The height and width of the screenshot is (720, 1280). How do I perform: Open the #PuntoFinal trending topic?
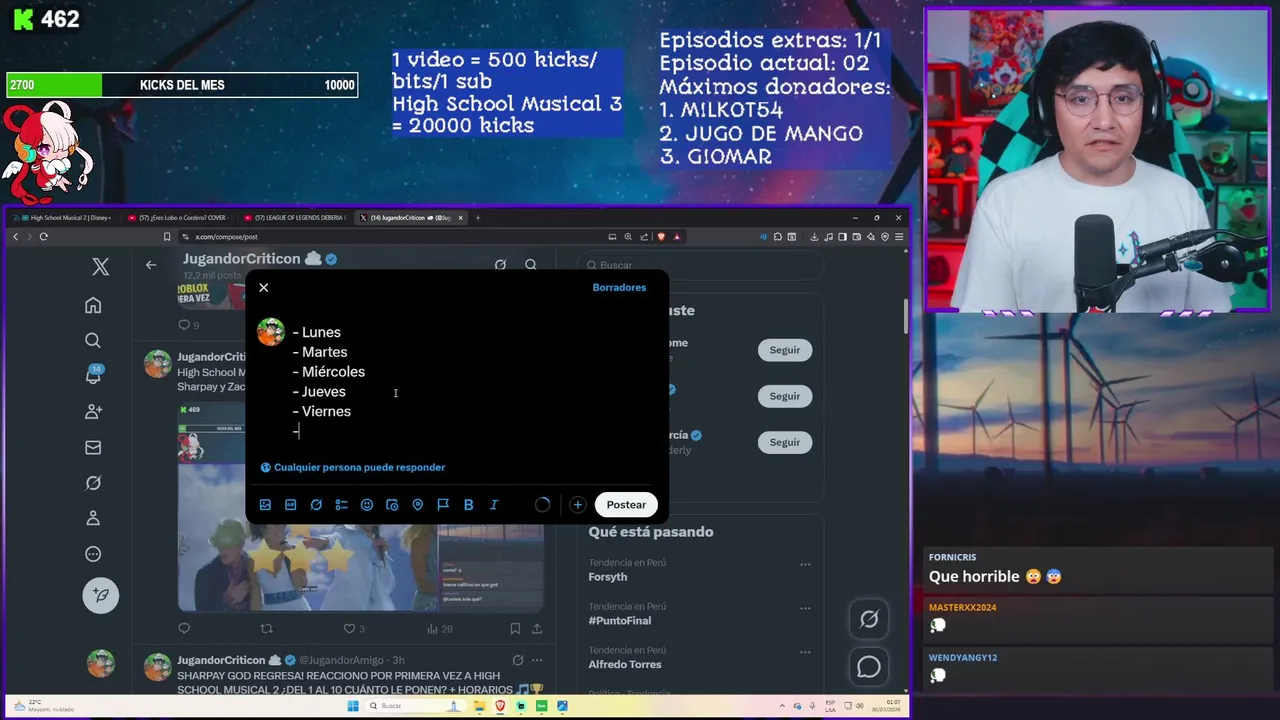pos(620,621)
